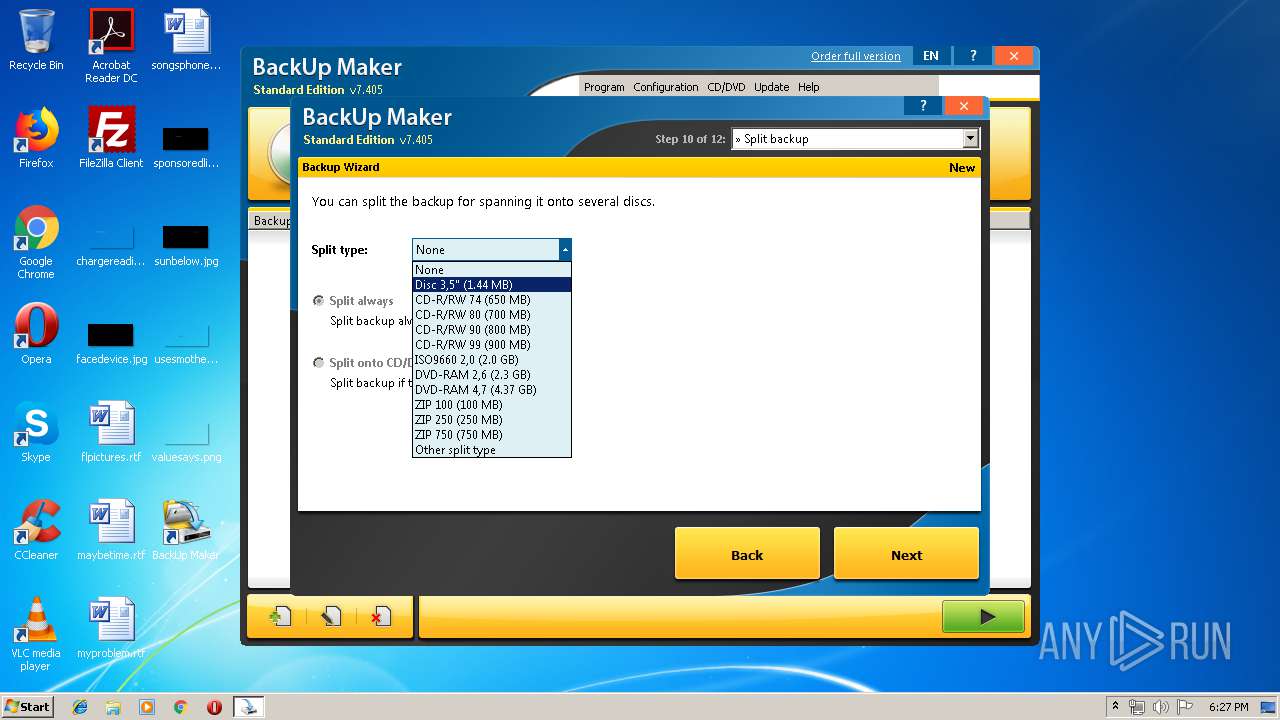
Task: Start backup with green play button
Action: click(983, 617)
